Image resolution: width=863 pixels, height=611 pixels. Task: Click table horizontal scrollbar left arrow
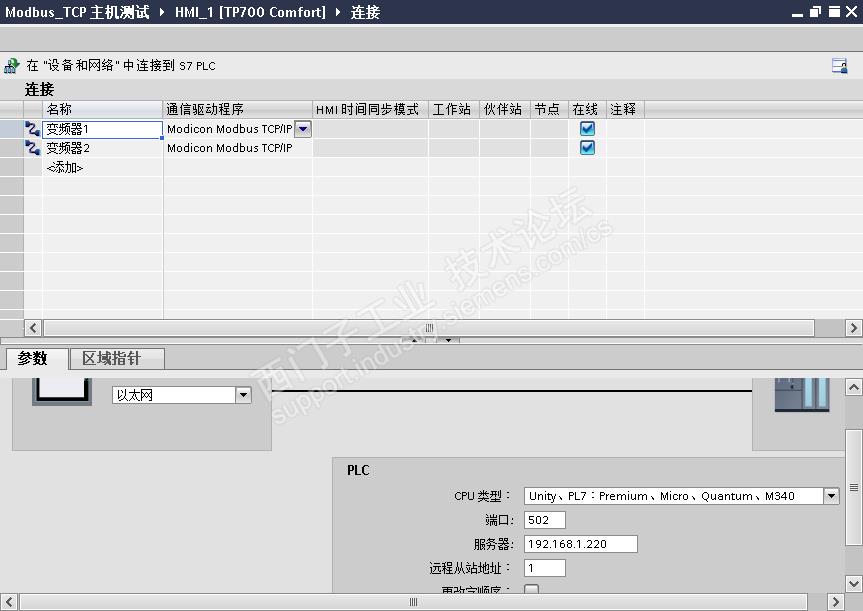33,328
